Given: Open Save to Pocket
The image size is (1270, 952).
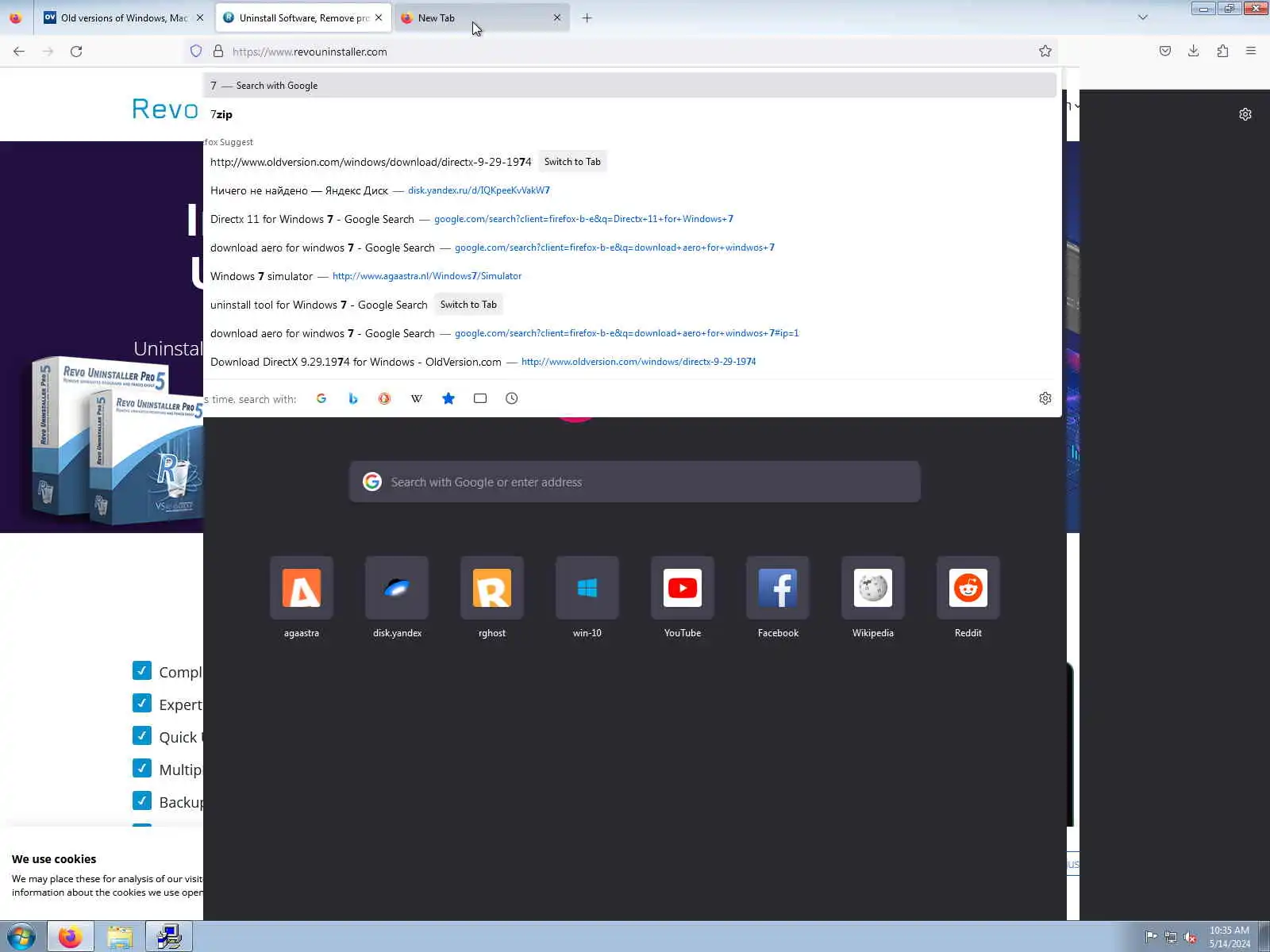Looking at the screenshot, I should (x=1165, y=52).
